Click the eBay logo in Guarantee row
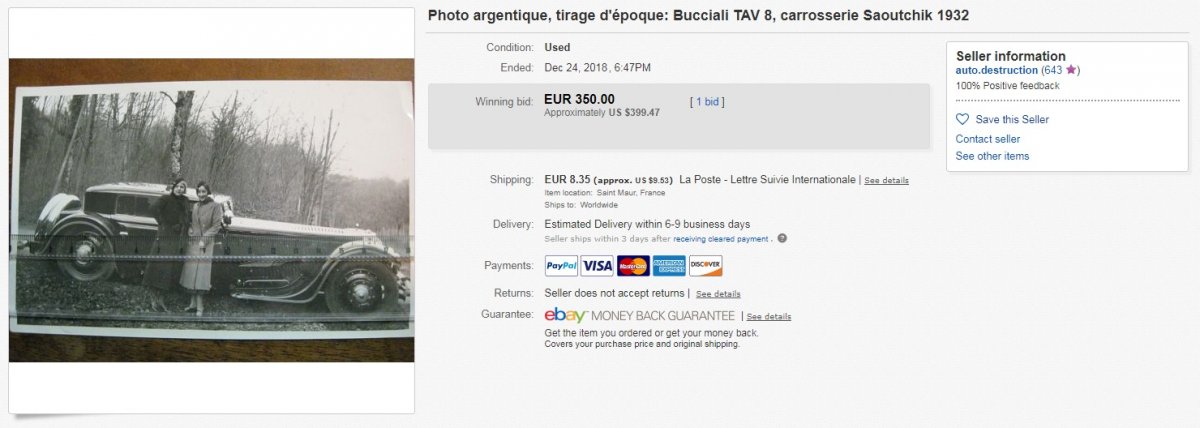The height and width of the screenshot is (428, 1200). coord(566,315)
